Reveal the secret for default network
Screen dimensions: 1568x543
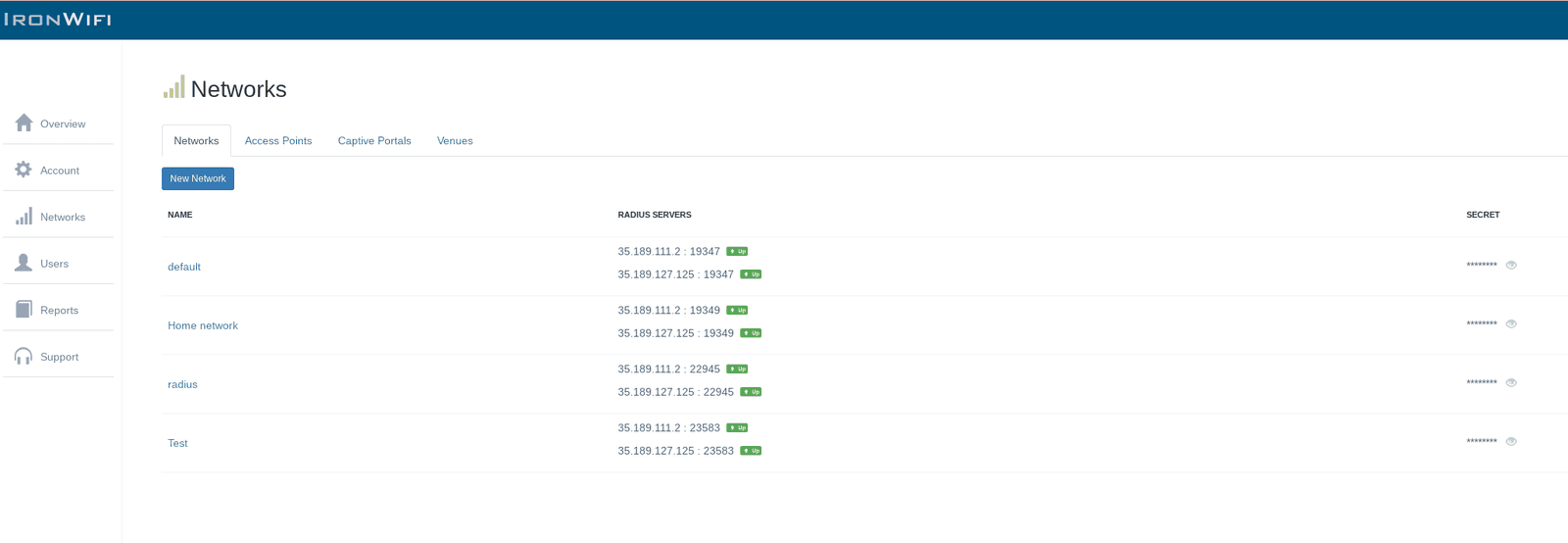click(1511, 265)
